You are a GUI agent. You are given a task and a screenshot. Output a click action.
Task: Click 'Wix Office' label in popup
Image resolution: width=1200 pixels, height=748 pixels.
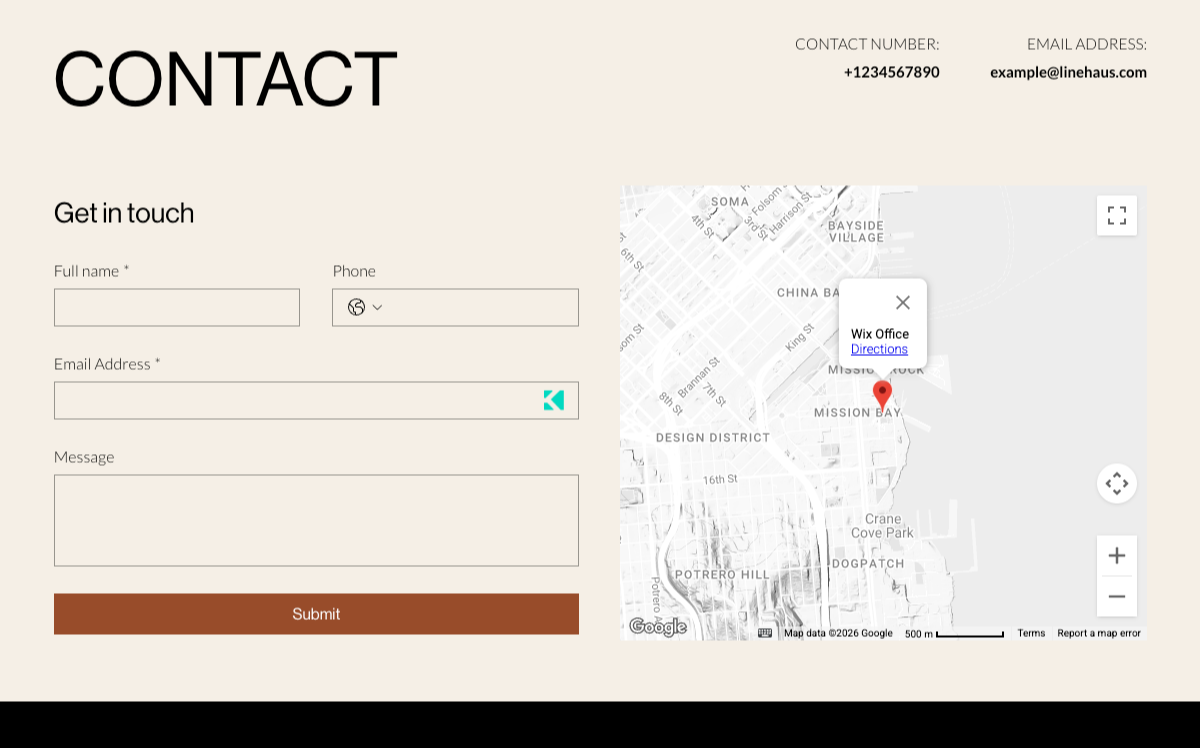[x=880, y=334]
